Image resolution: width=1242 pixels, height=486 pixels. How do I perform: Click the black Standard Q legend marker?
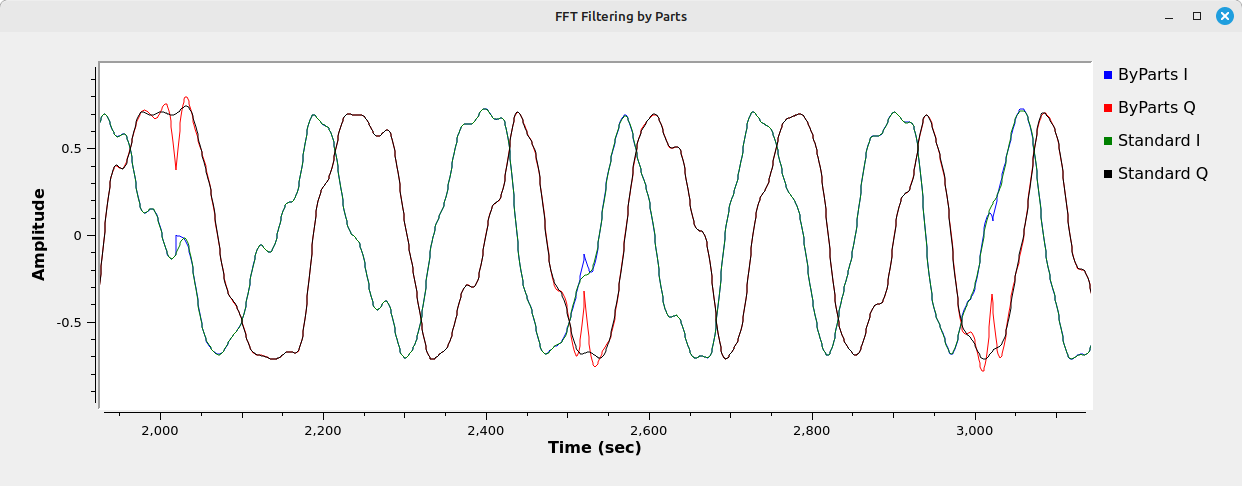point(1108,174)
